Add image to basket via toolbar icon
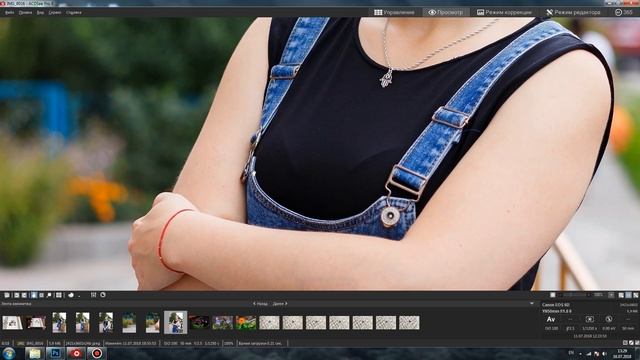The image size is (640, 360). click(x=7, y=295)
